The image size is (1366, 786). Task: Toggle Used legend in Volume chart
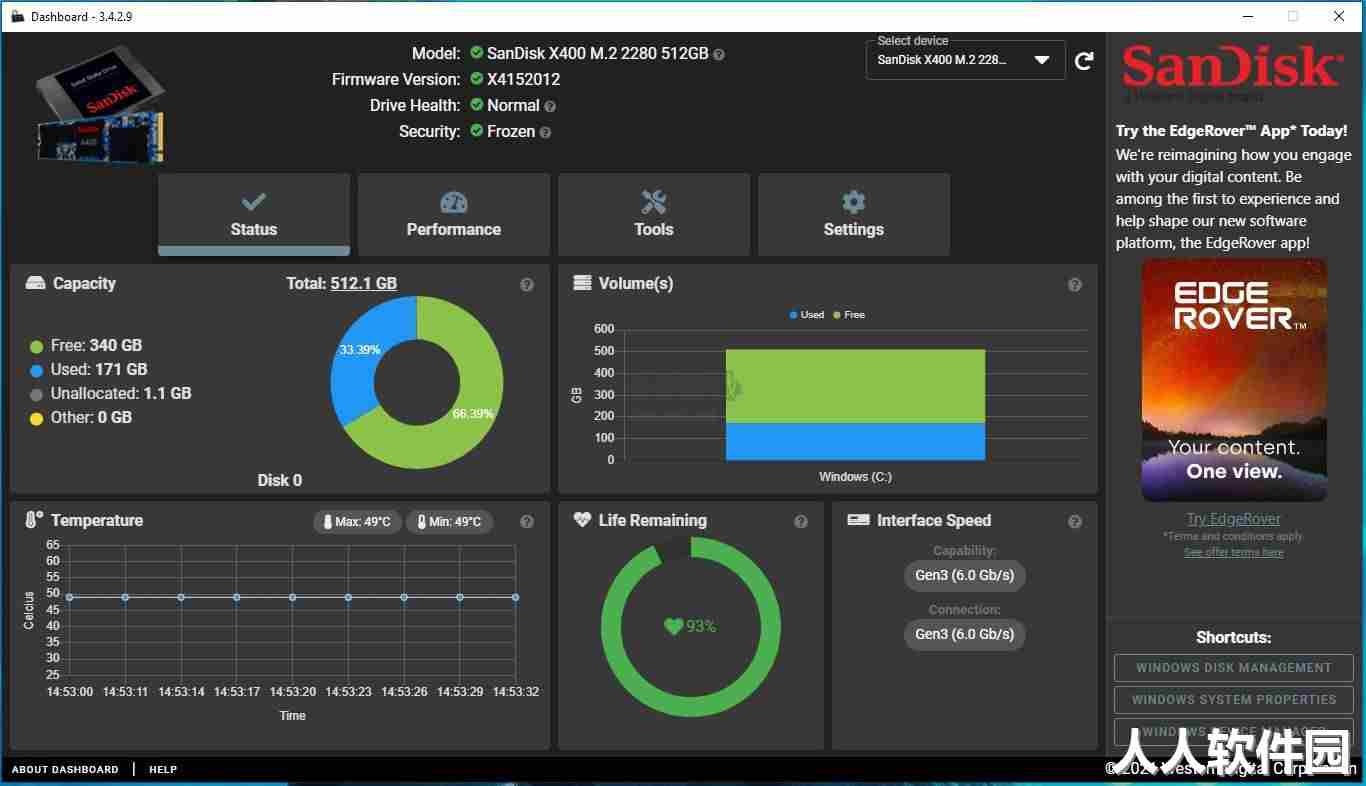point(806,315)
